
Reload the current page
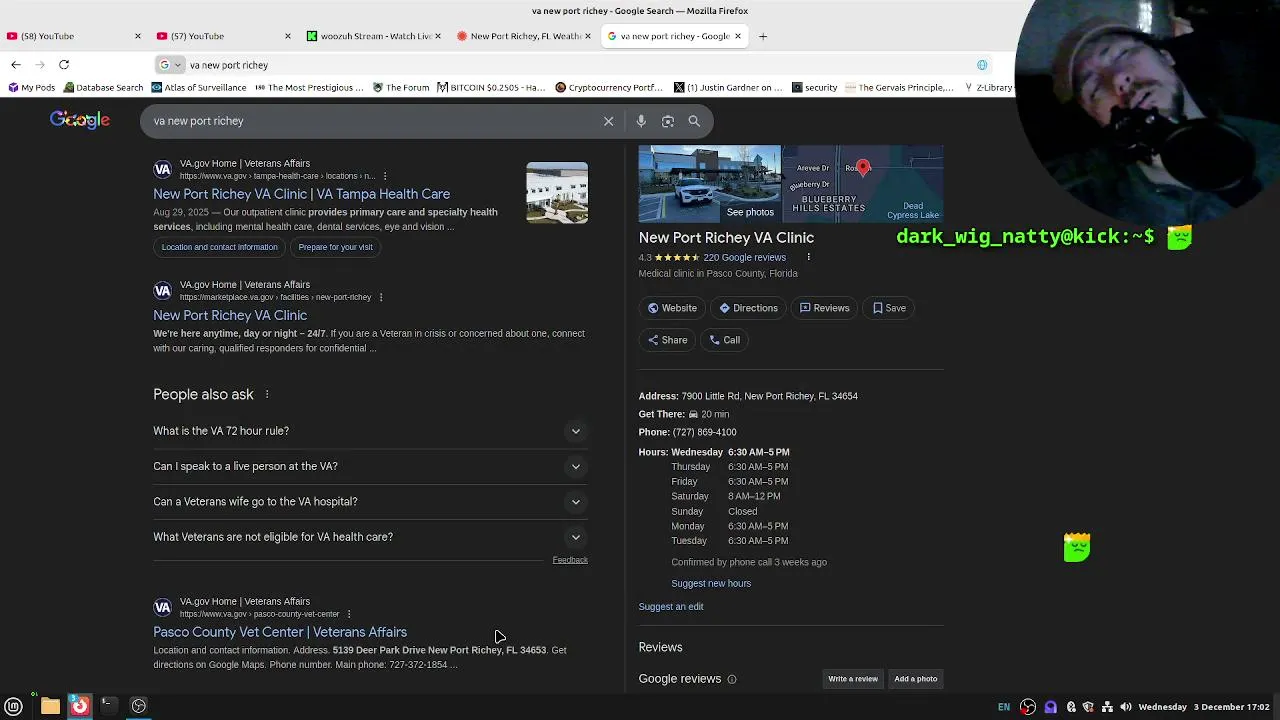[x=64, y=65]
